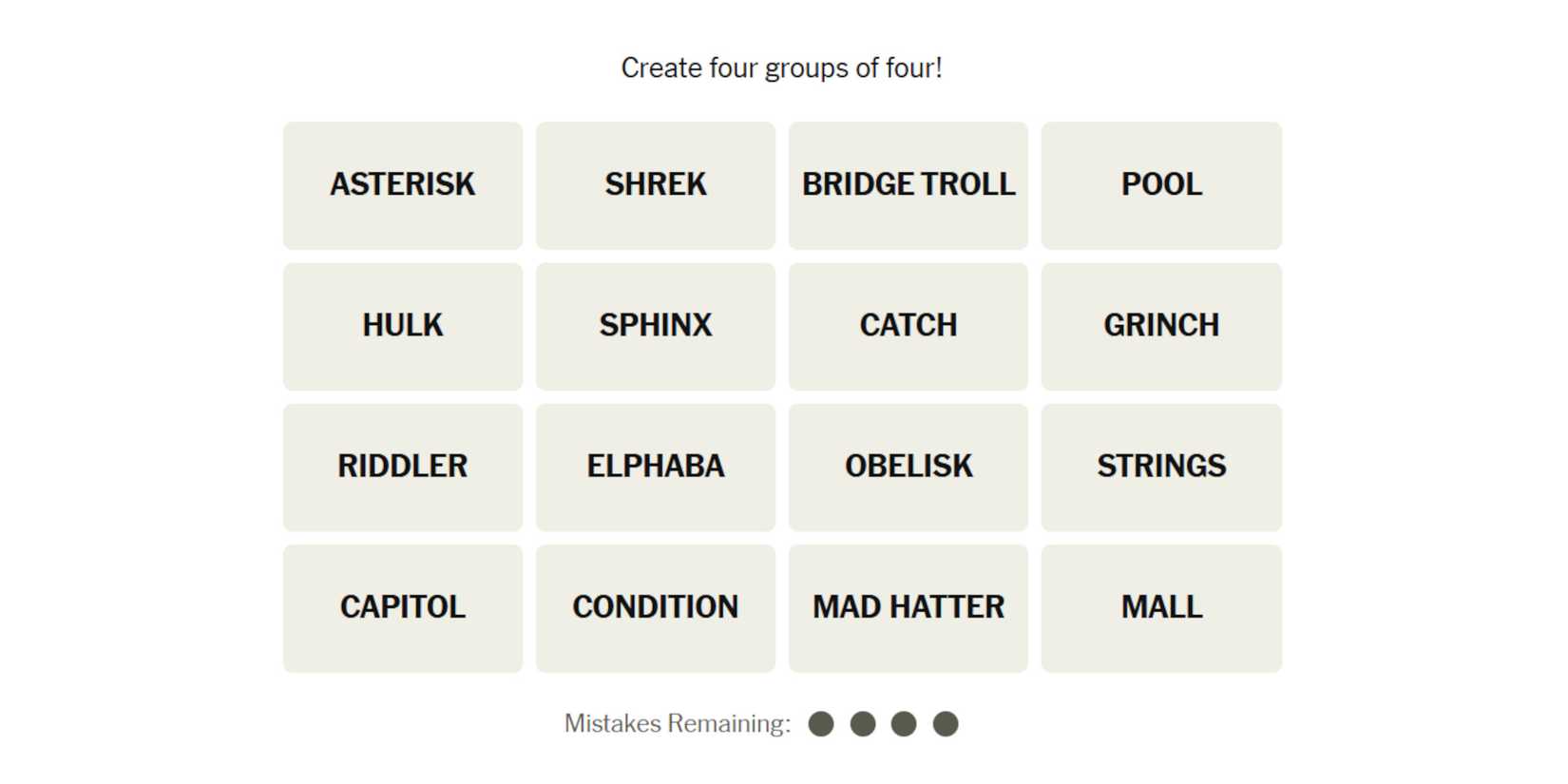Click the first mistakes remaining dot
The image size is (1568, 784).
click(821, 724)
